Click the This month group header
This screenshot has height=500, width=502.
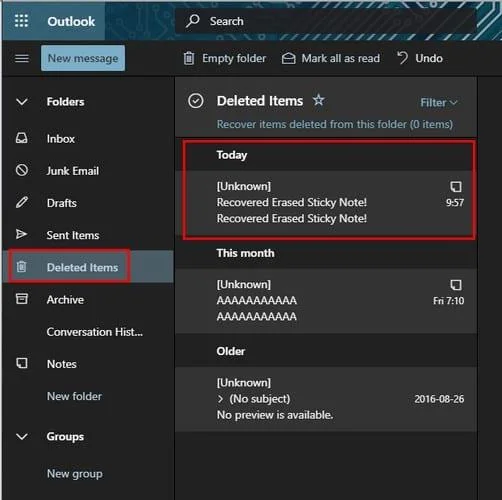(x=246, y=253)
